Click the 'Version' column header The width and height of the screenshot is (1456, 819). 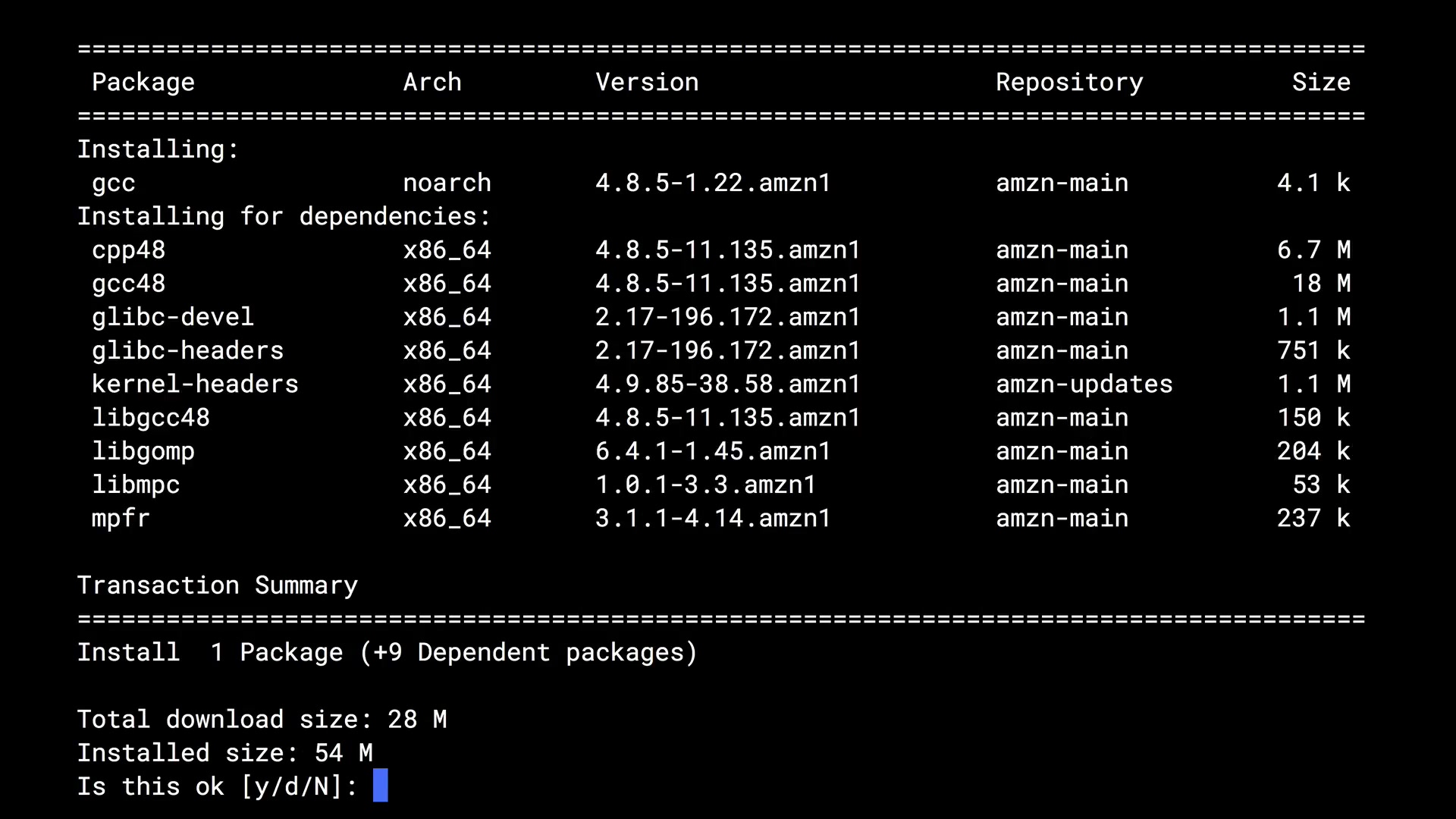point(647,82)
